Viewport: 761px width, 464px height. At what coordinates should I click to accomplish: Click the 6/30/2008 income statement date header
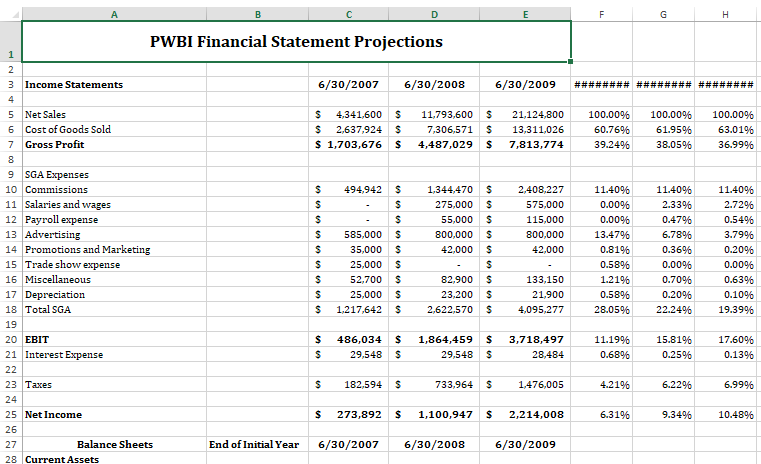coord(434,84)
